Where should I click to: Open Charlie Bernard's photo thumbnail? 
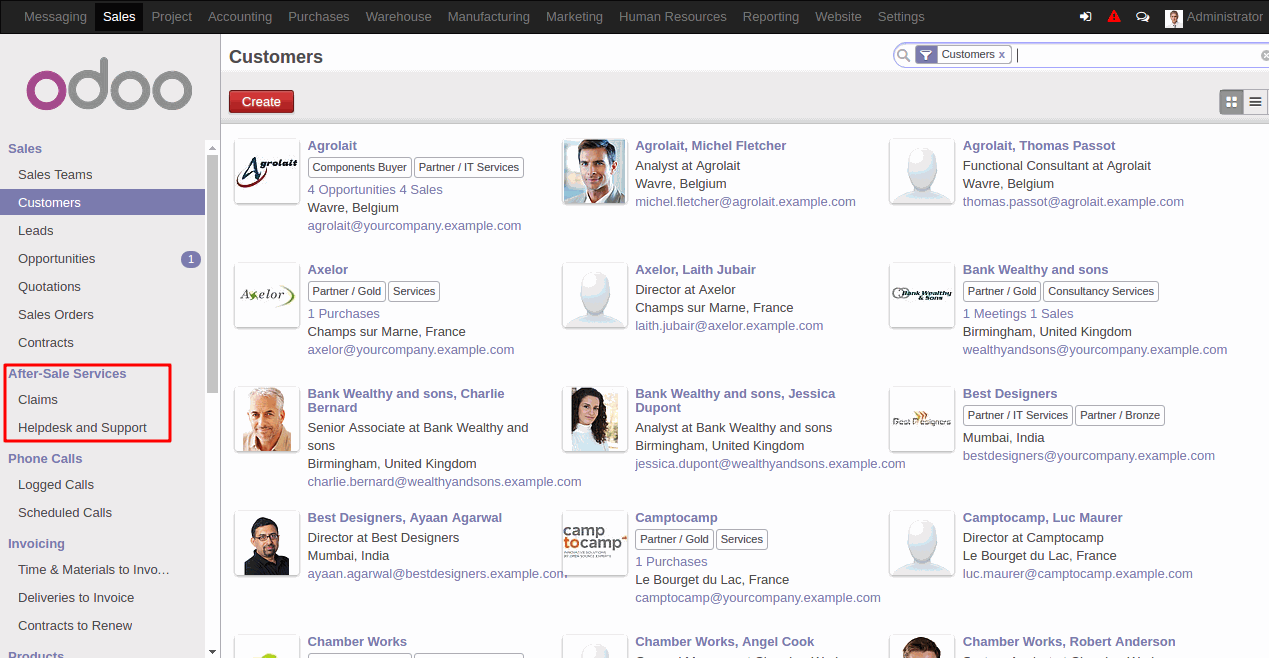click(x=267, y=419)
